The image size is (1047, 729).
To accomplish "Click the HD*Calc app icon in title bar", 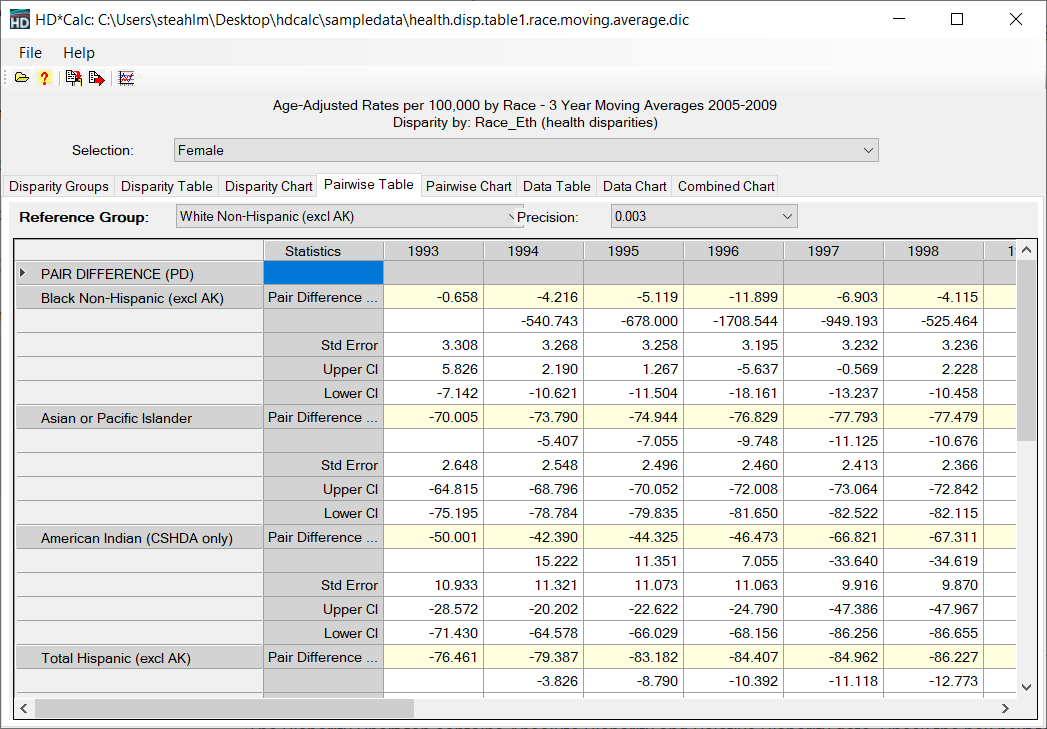I will click(19, 19).
